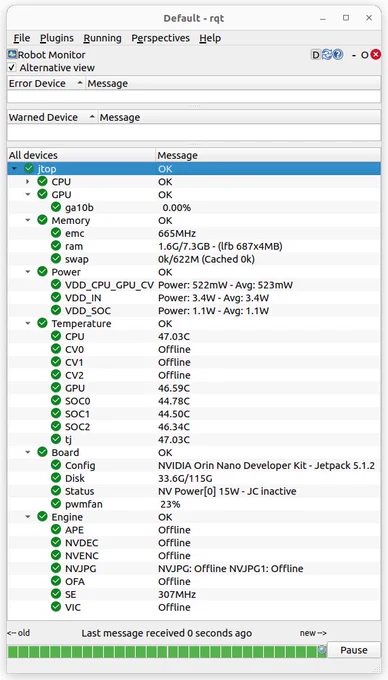Click the '23%' pwmfan value
Viewport: 388px width, 680px height.
click(171, 504)
